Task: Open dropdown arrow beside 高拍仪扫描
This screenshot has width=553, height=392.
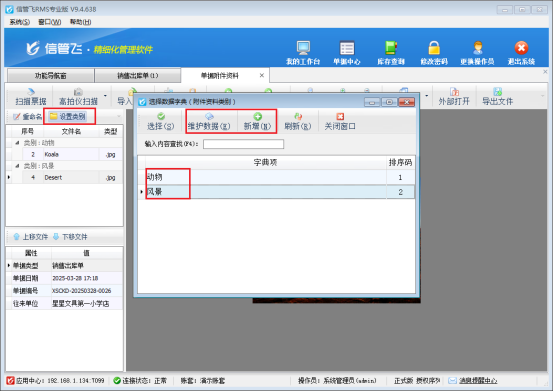Action: [x=105, y=96]
